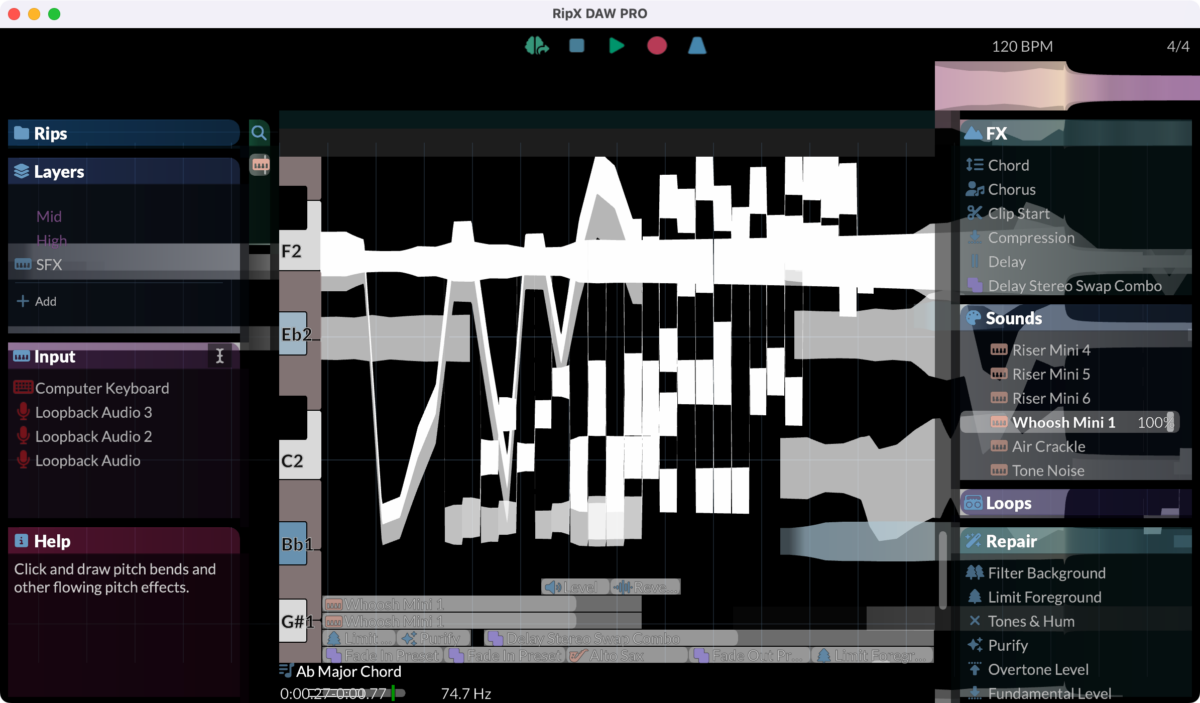The height and width of the screenshot is (703, 1200).
Task: Select the High layer
Action: (x=52, y=240)
